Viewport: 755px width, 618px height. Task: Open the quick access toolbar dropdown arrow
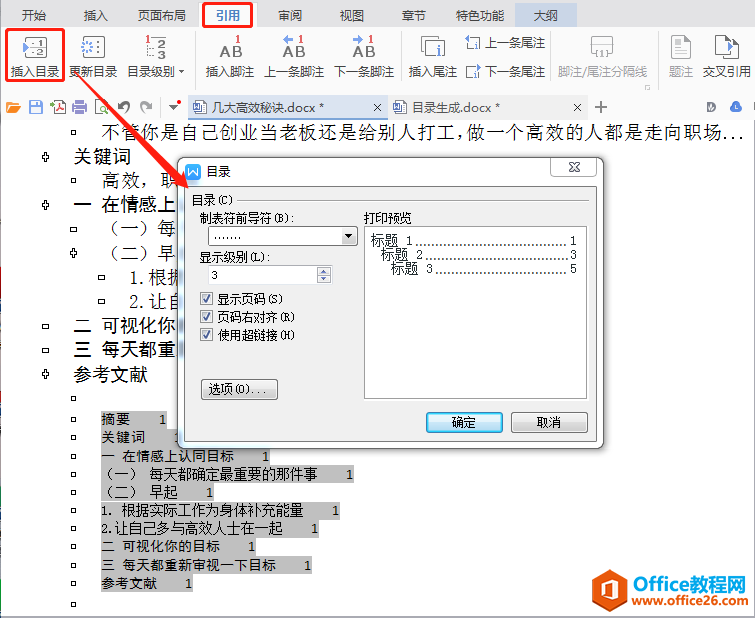pos(174,107)
